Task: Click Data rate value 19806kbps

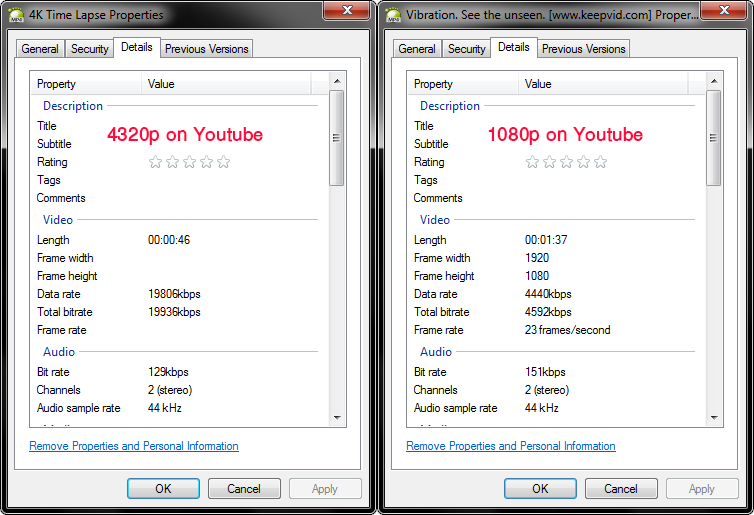Action: coord(174,294)
